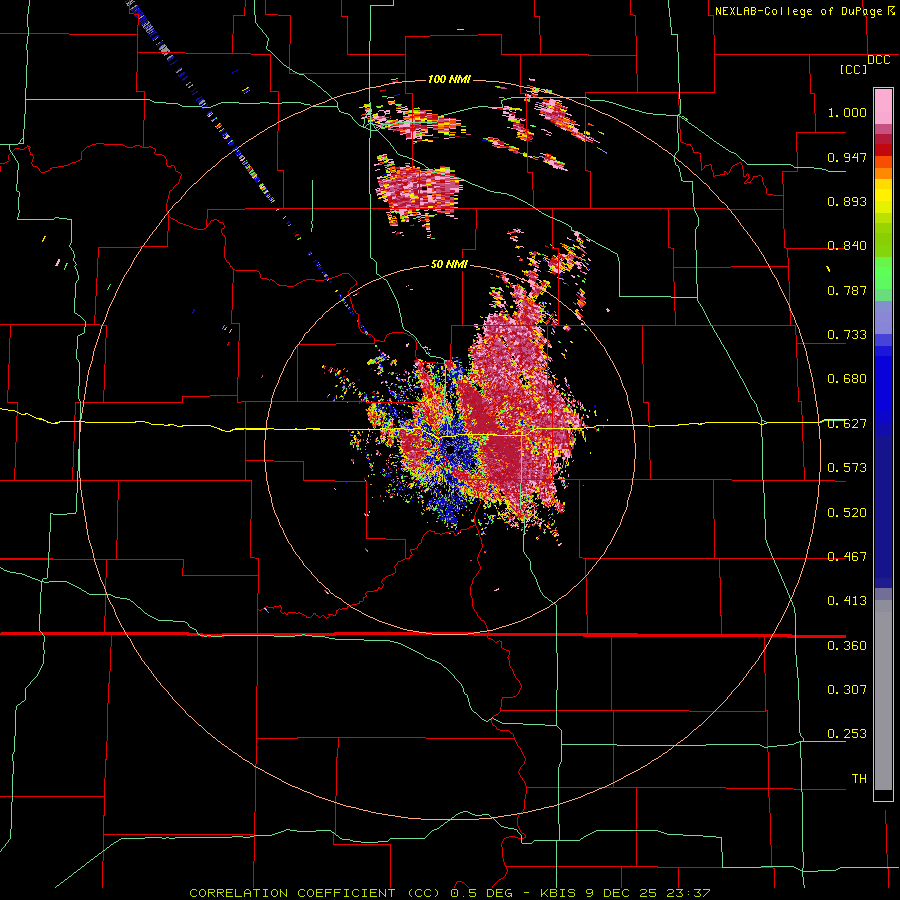
Task: Click the 0.307 legend value
Action: point(847,690)
